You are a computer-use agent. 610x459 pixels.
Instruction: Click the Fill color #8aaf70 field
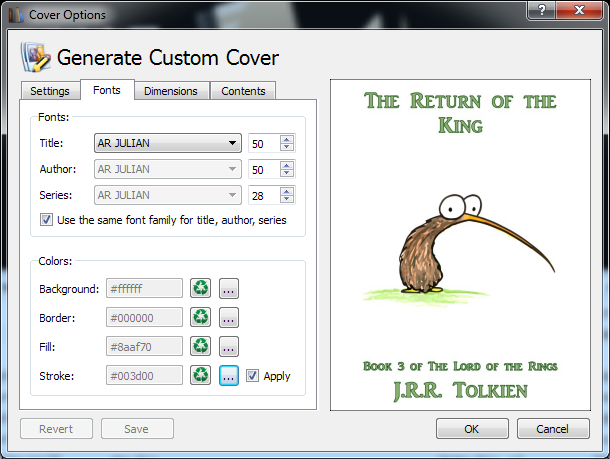click(x=144, y=346)
